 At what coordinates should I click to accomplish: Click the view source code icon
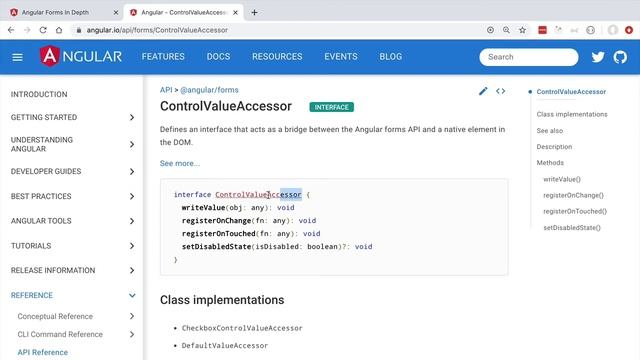click(x=500, y=91)
